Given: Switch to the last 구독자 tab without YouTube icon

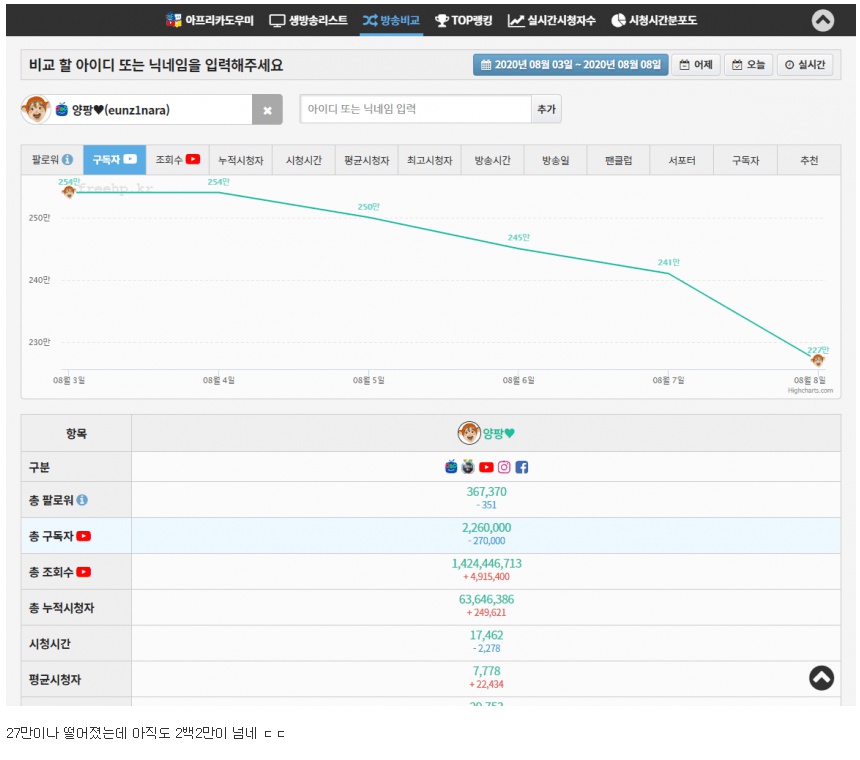Looking at the screenshot, I should click(x=745, y=160).
